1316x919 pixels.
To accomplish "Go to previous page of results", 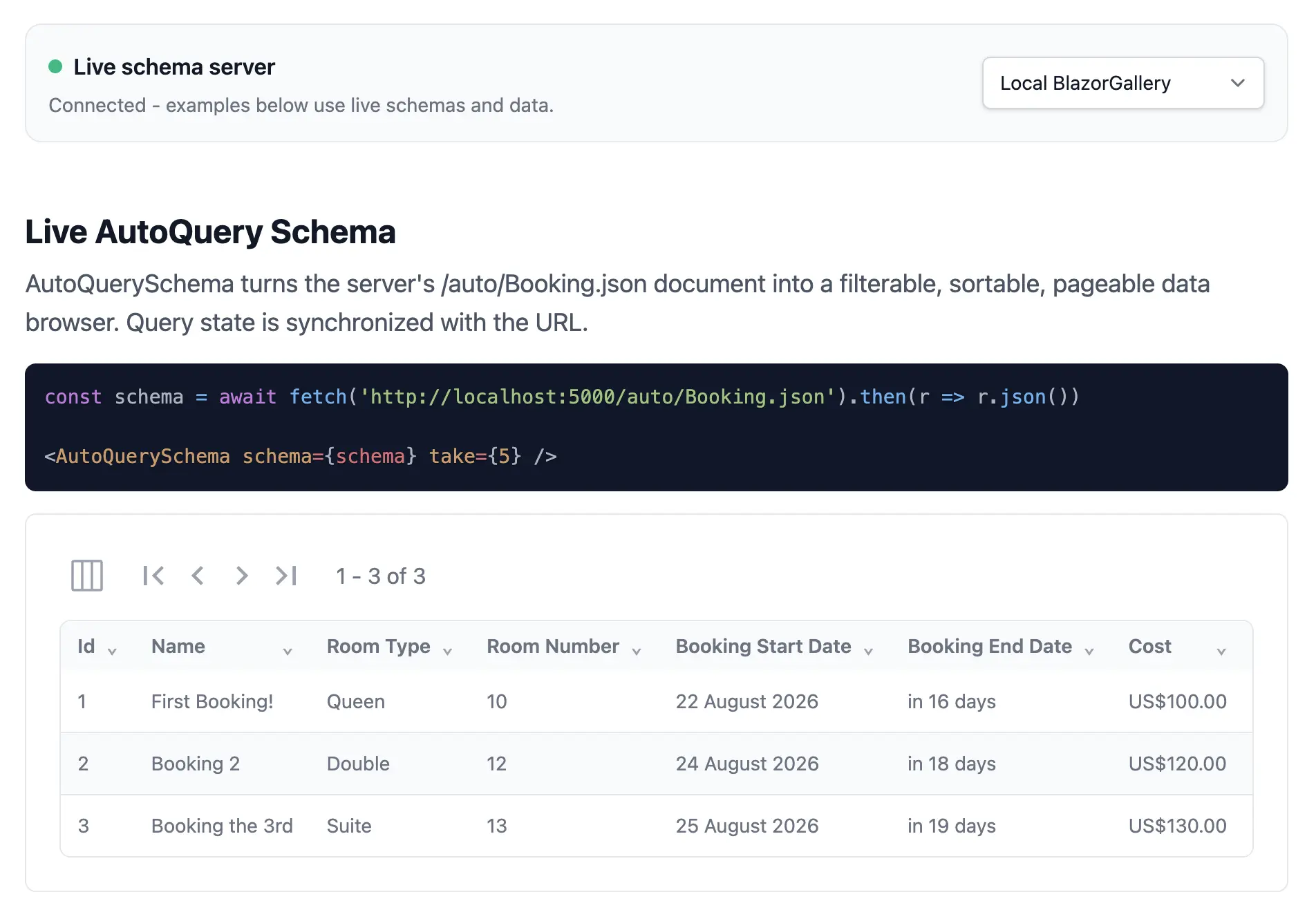I will point(198,576).
